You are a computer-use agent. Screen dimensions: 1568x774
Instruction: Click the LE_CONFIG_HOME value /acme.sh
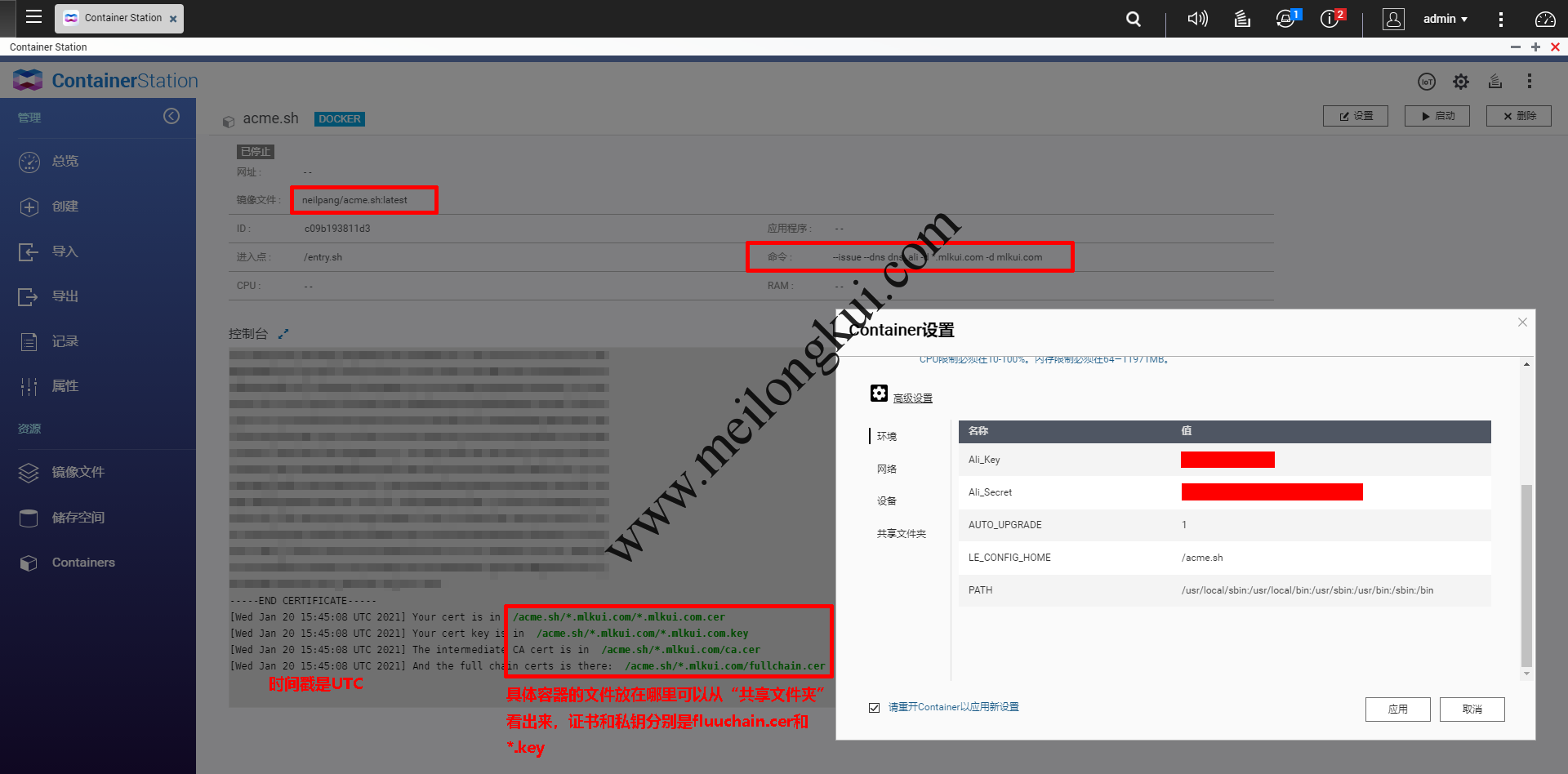point(1202,558)
